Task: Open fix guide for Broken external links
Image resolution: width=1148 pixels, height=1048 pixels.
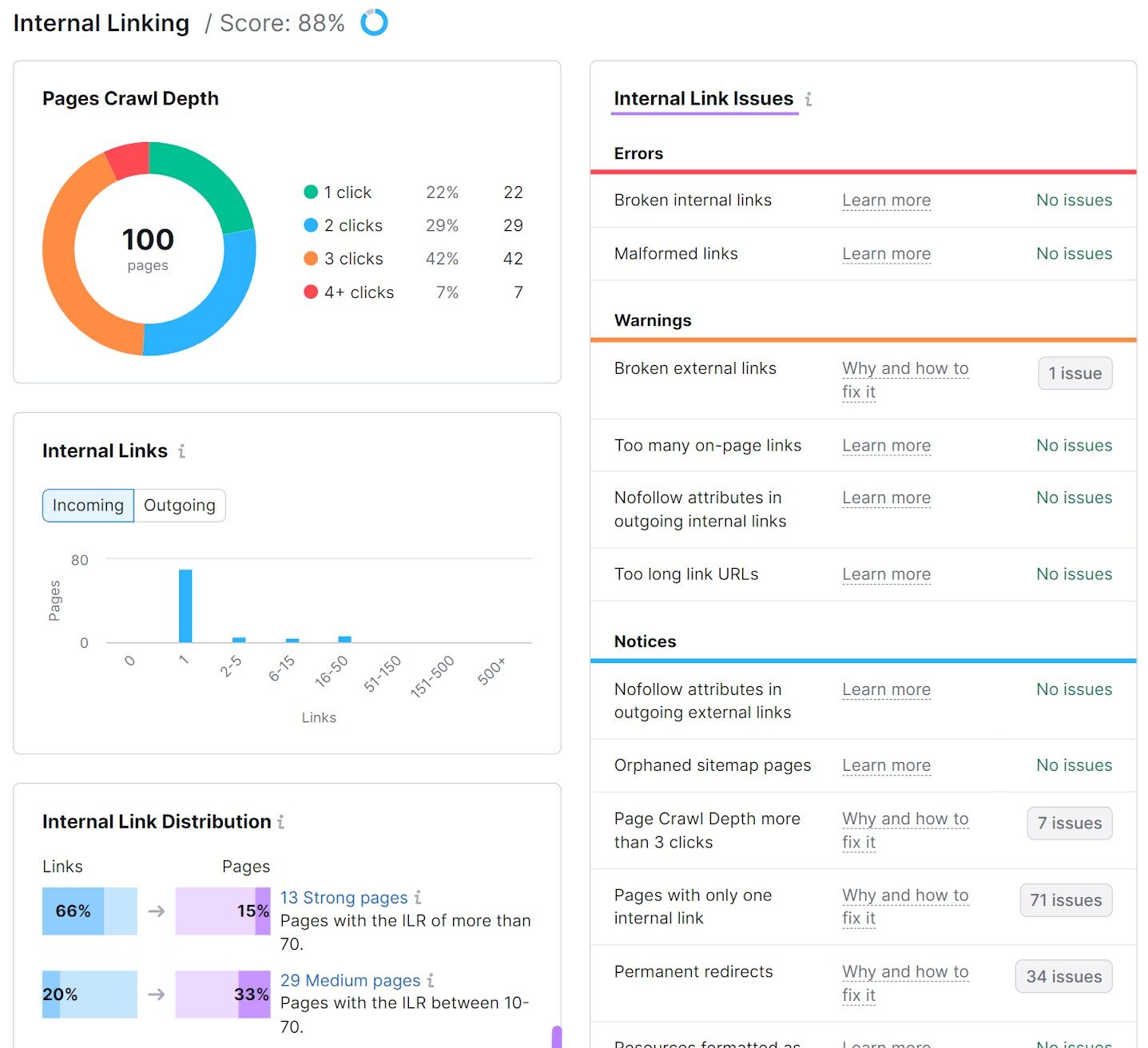Action: click(x=905, y=380)
